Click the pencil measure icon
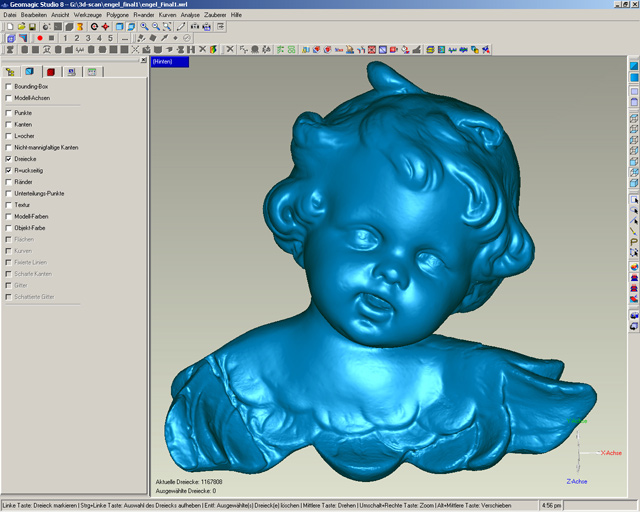 point(181,27)
